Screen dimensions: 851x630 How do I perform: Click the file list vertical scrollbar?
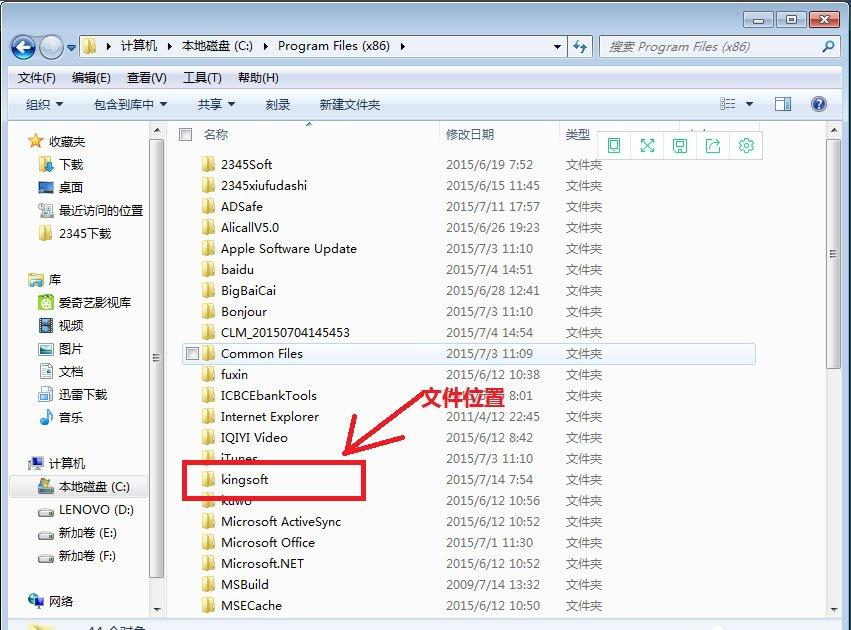pos(833,254)
